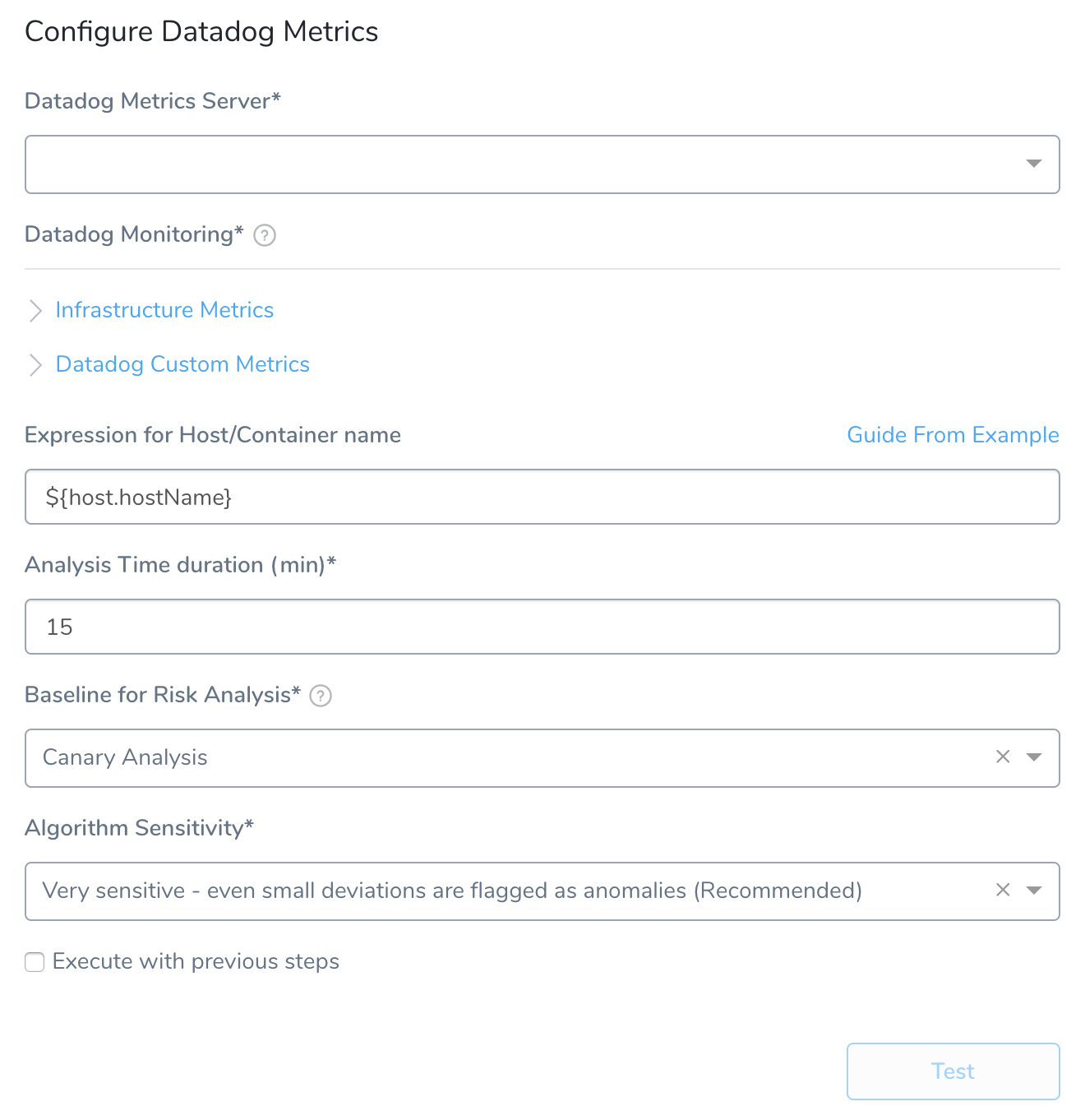
Task: Open help icon beside Baseline for Risk Analysis
Action: click(x=321, y=696)
